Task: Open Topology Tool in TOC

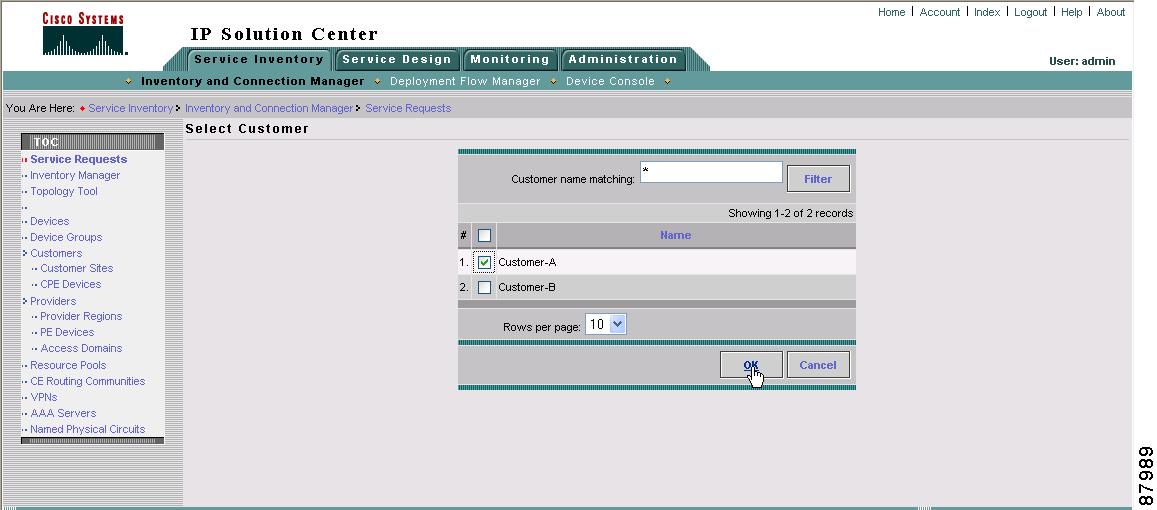Action: click(63, 191)
